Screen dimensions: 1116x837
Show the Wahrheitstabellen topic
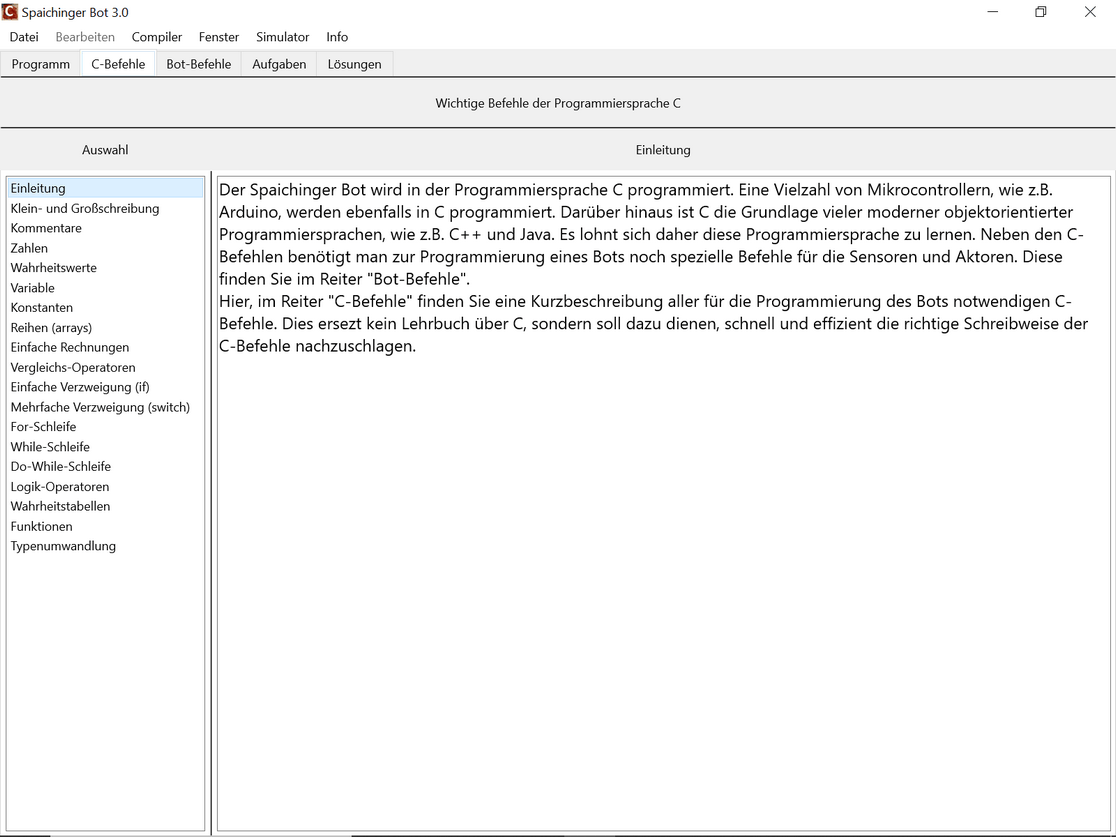point(60,506)
